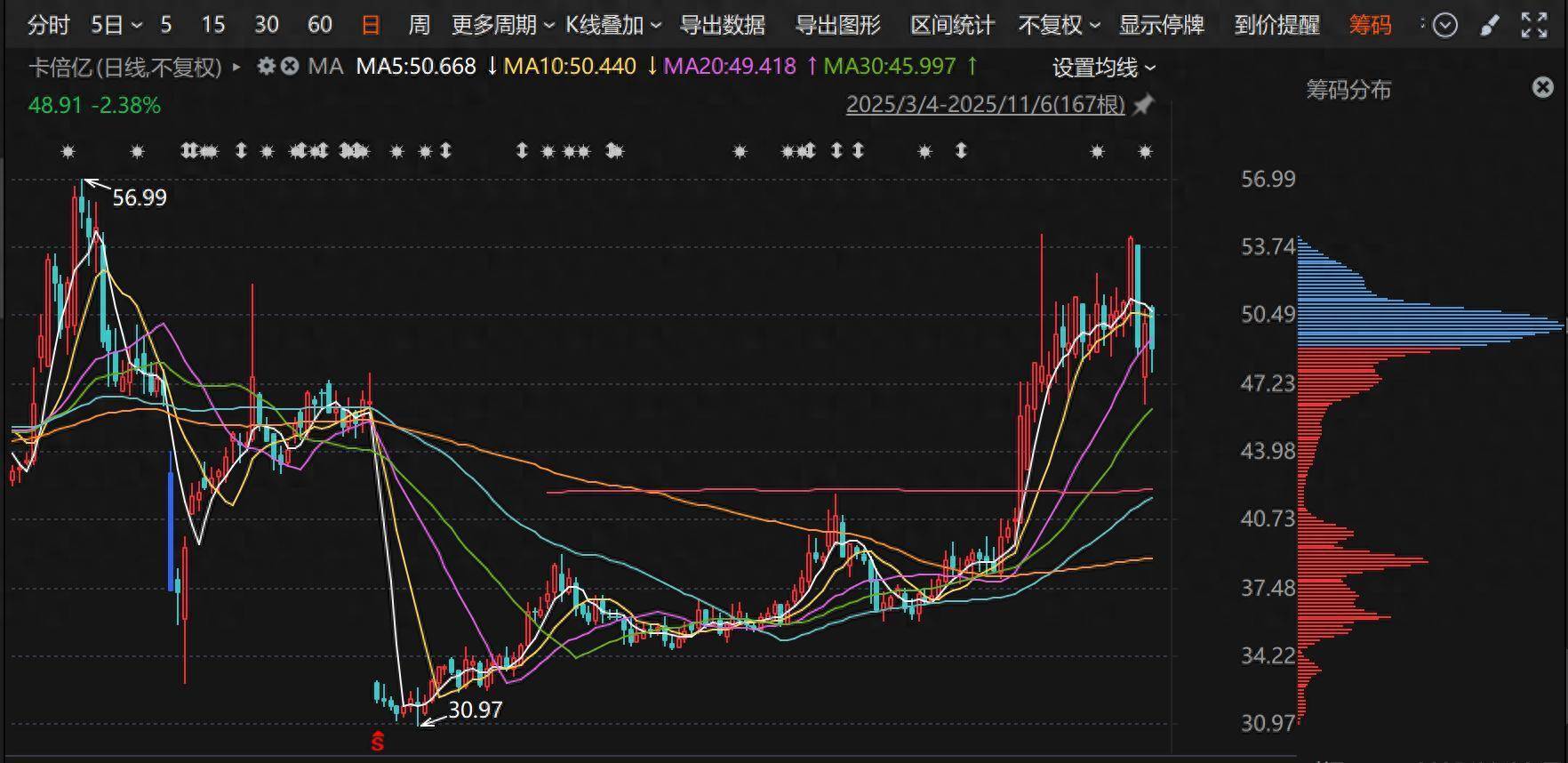Expand the 5日 period dropdown
Screen dimensions: 1568x763
[116, 25]
